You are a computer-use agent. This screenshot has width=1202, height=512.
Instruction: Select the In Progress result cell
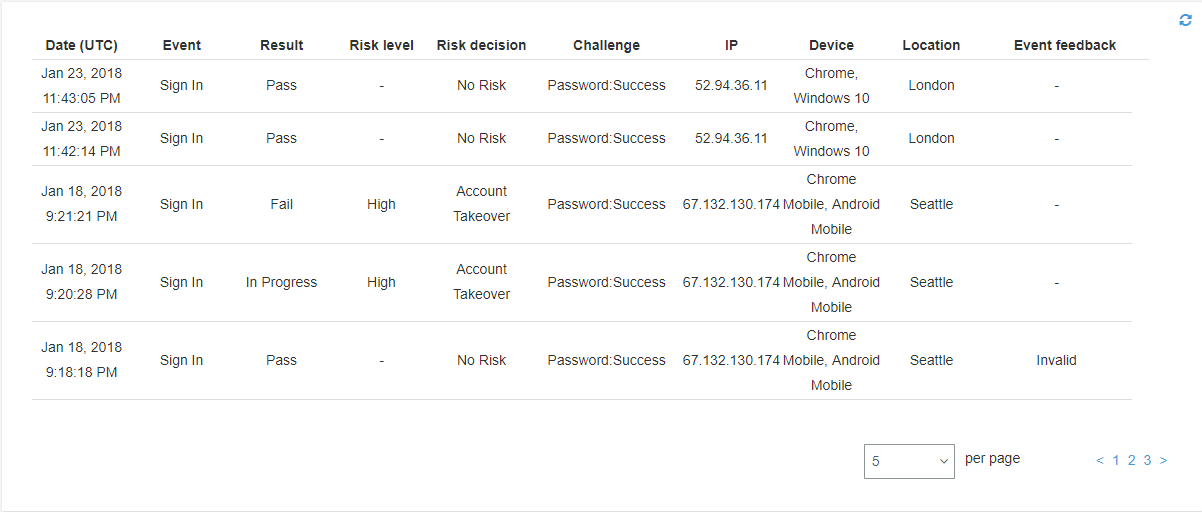tap(281, 282)
